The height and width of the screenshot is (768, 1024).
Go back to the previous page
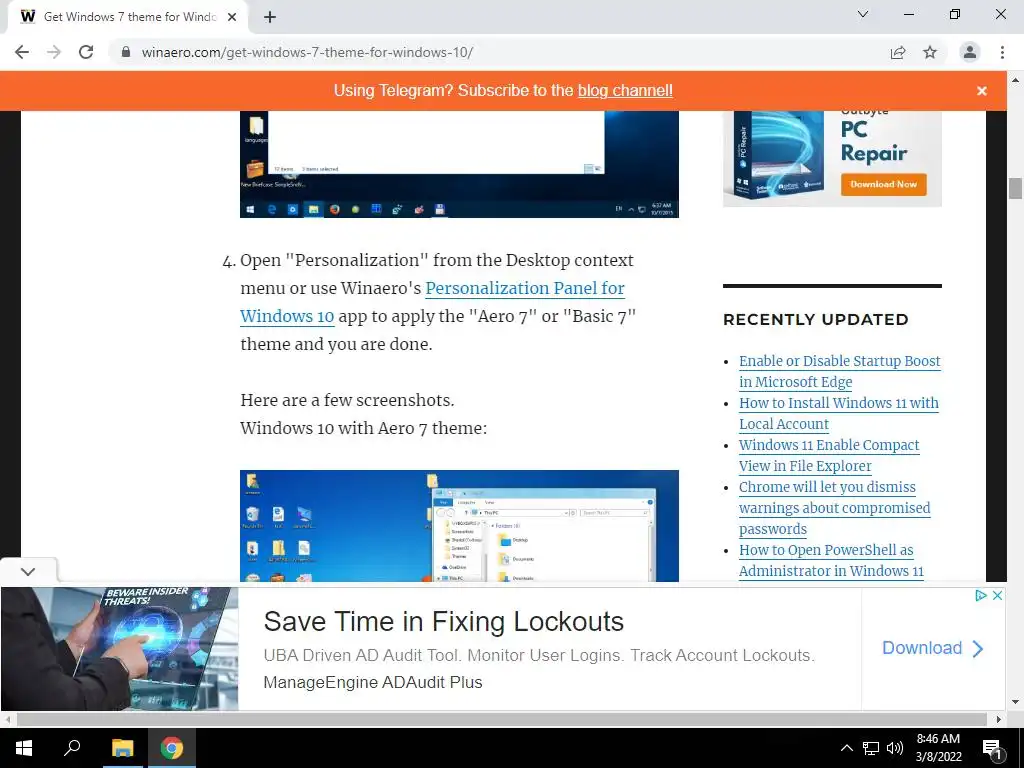click(x=22, y=52)
